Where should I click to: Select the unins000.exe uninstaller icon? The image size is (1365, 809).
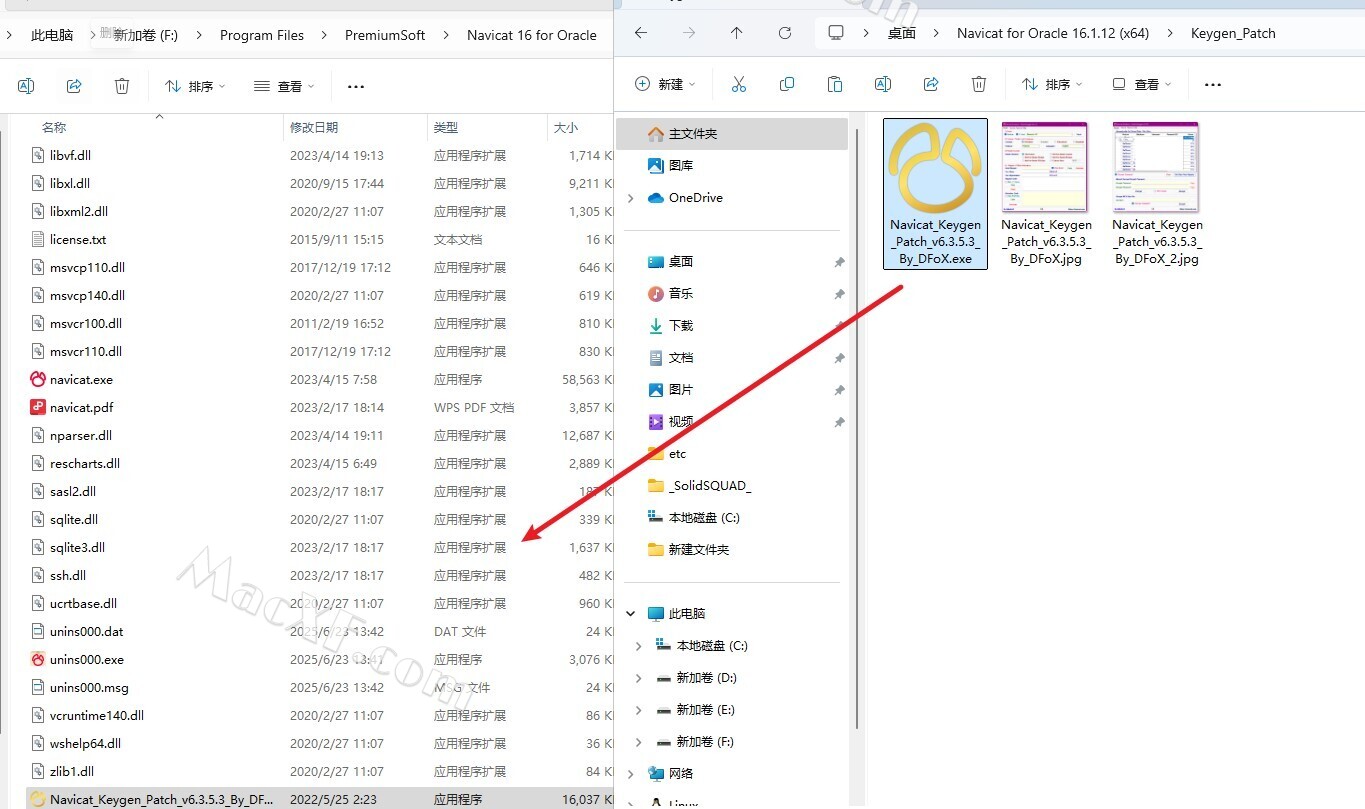click(x=38, y=660)
